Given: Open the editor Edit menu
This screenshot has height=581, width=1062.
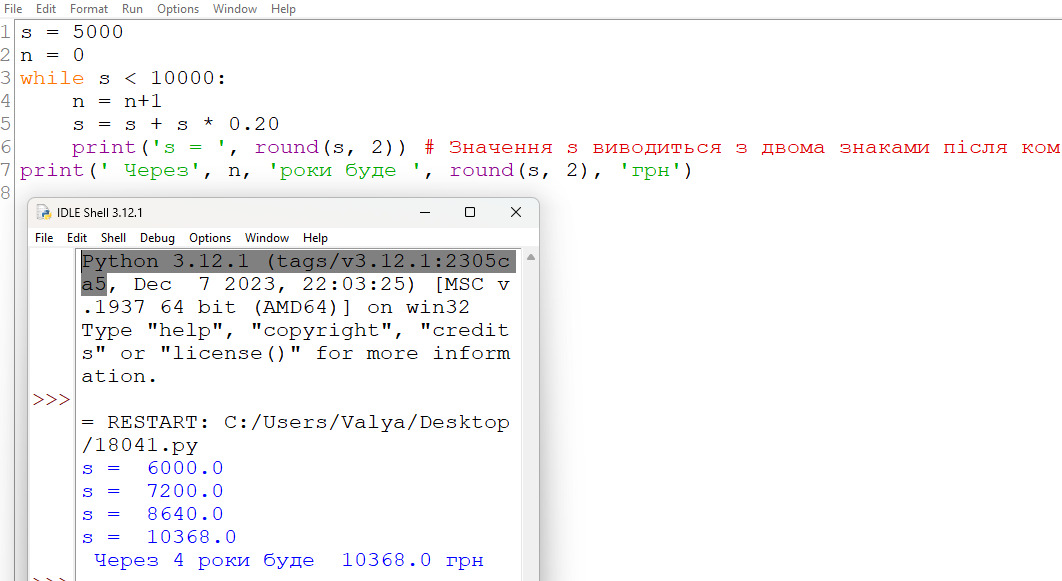Looking at the screenshot, I should pos(46,9).
